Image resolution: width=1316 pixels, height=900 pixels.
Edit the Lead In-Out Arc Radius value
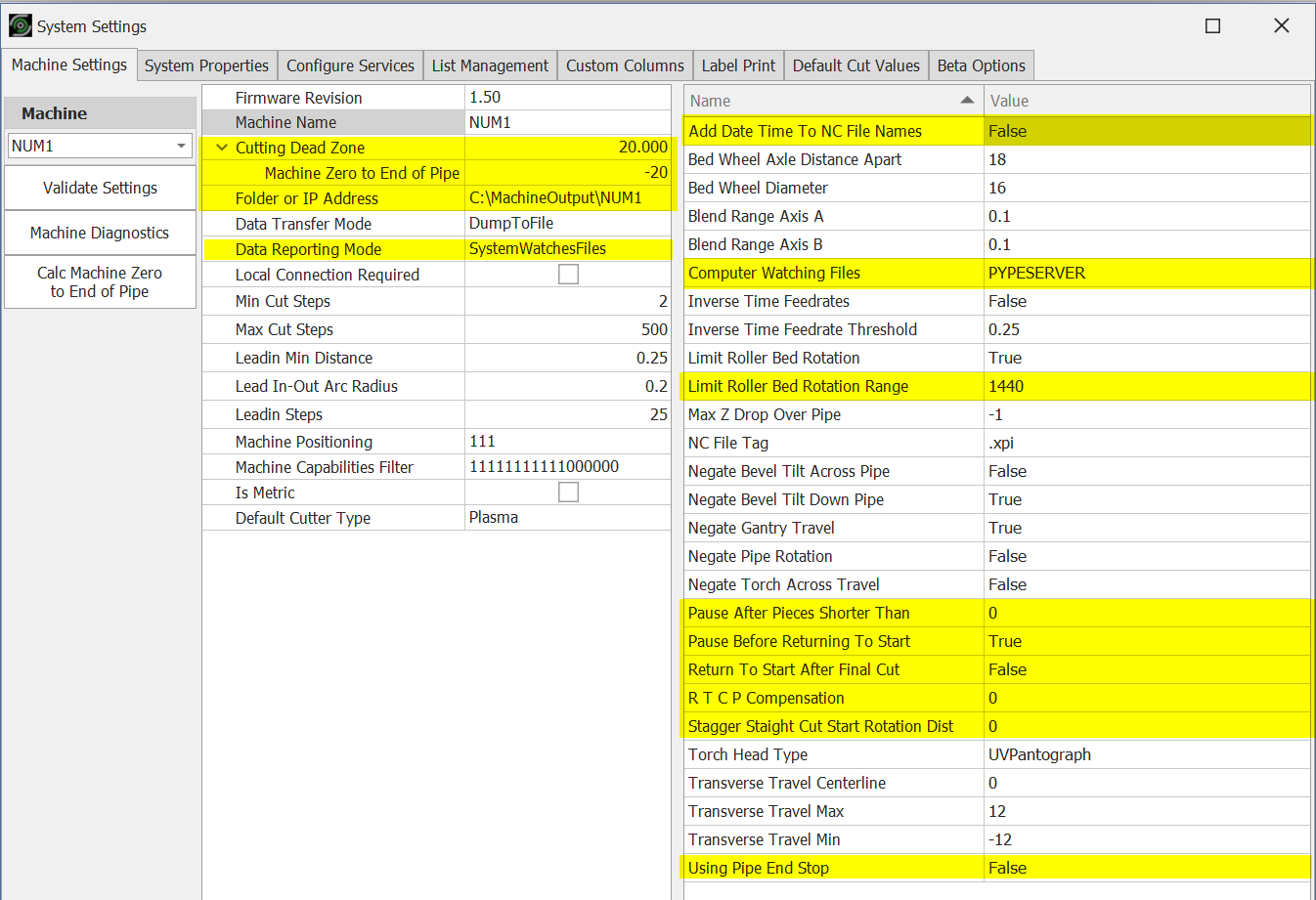(x=567, y=387)
